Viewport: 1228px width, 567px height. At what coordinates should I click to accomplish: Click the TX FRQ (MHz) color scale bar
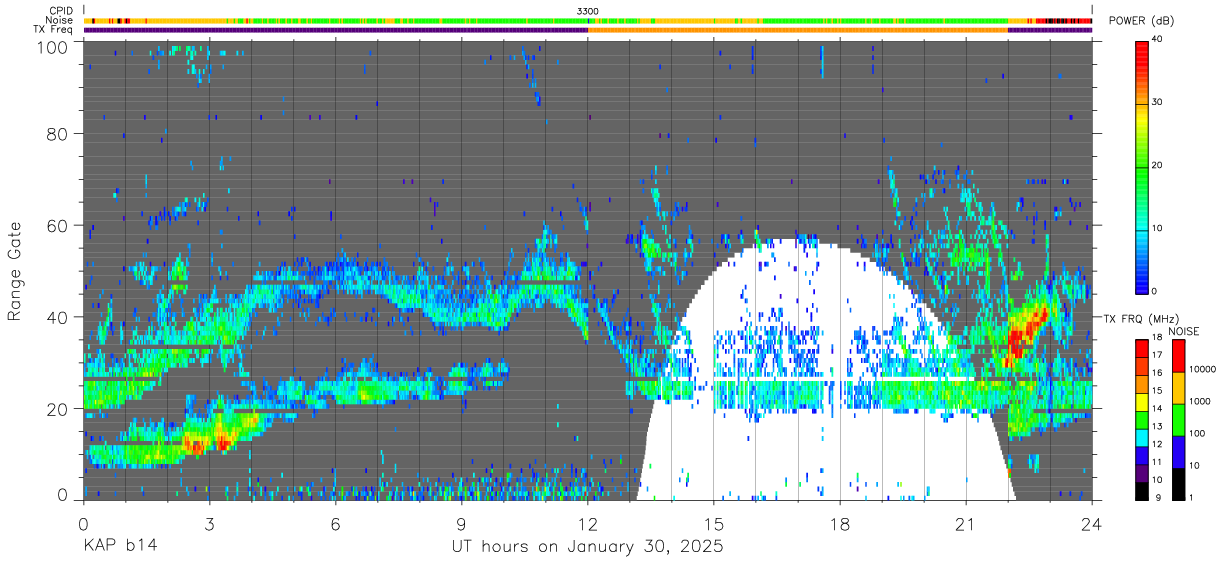[x=1142, y=419]
